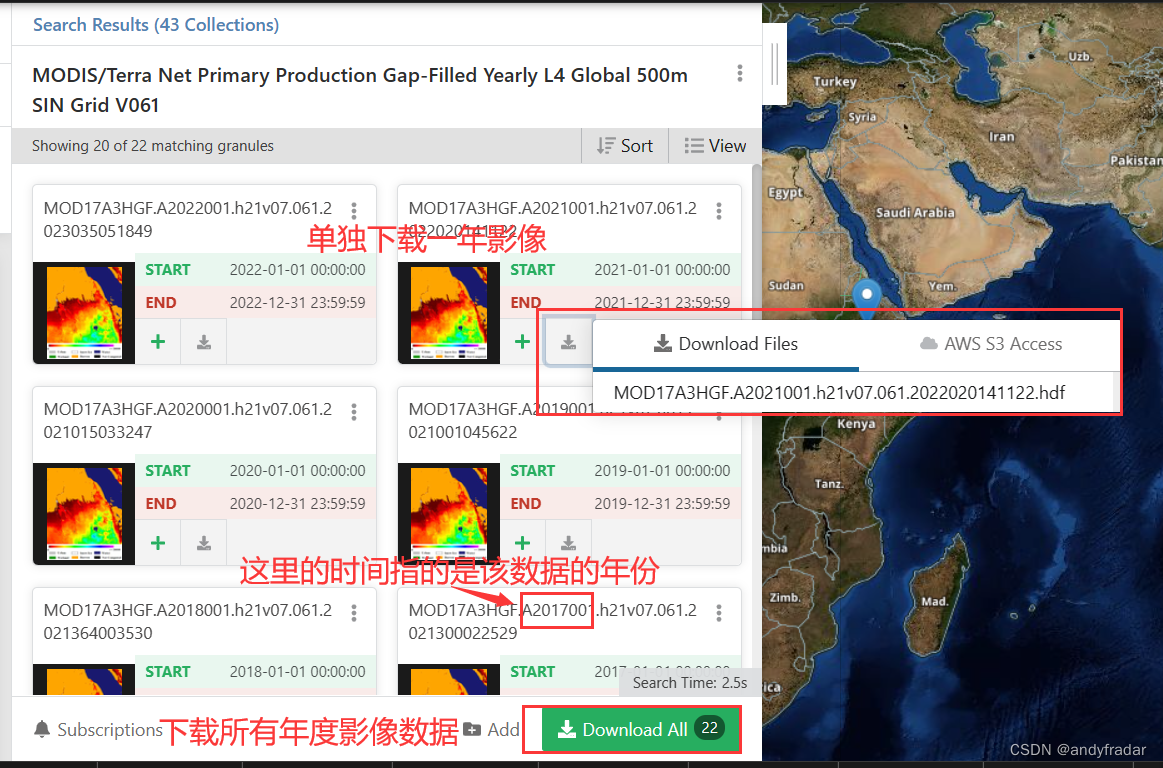Click the plus icon on the 2020 granule
Image resolution: width=1163 pixels, height=768 pixels.
[x=158, y=542]
